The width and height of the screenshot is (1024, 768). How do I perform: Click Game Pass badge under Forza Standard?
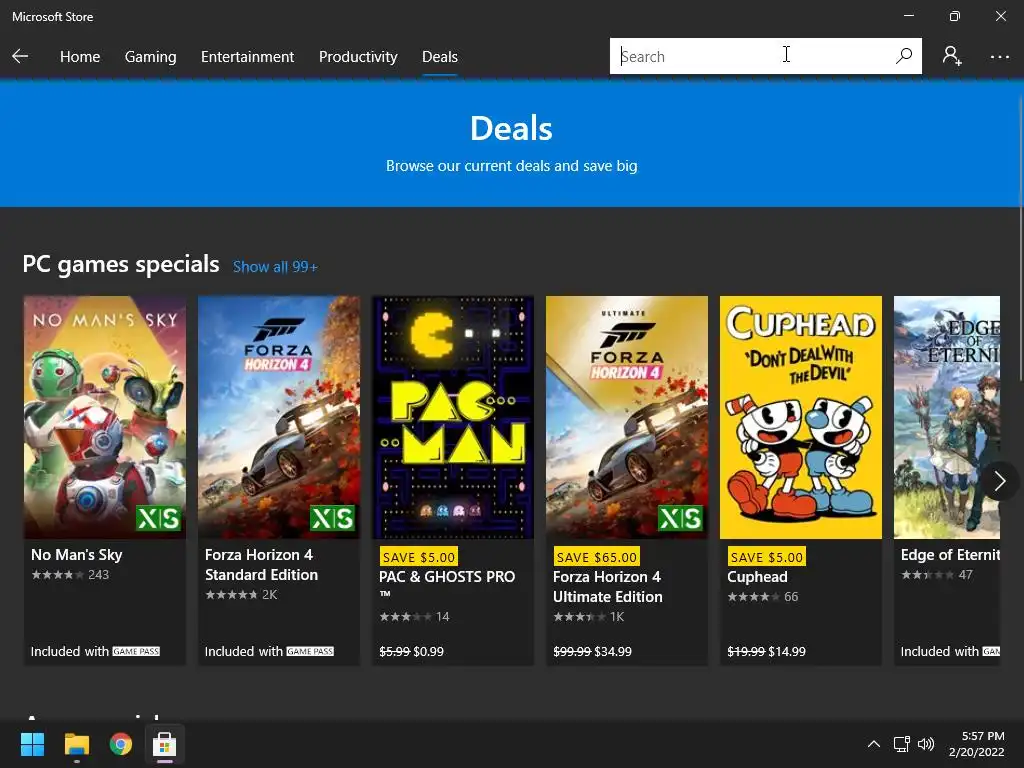coord(310,651)
